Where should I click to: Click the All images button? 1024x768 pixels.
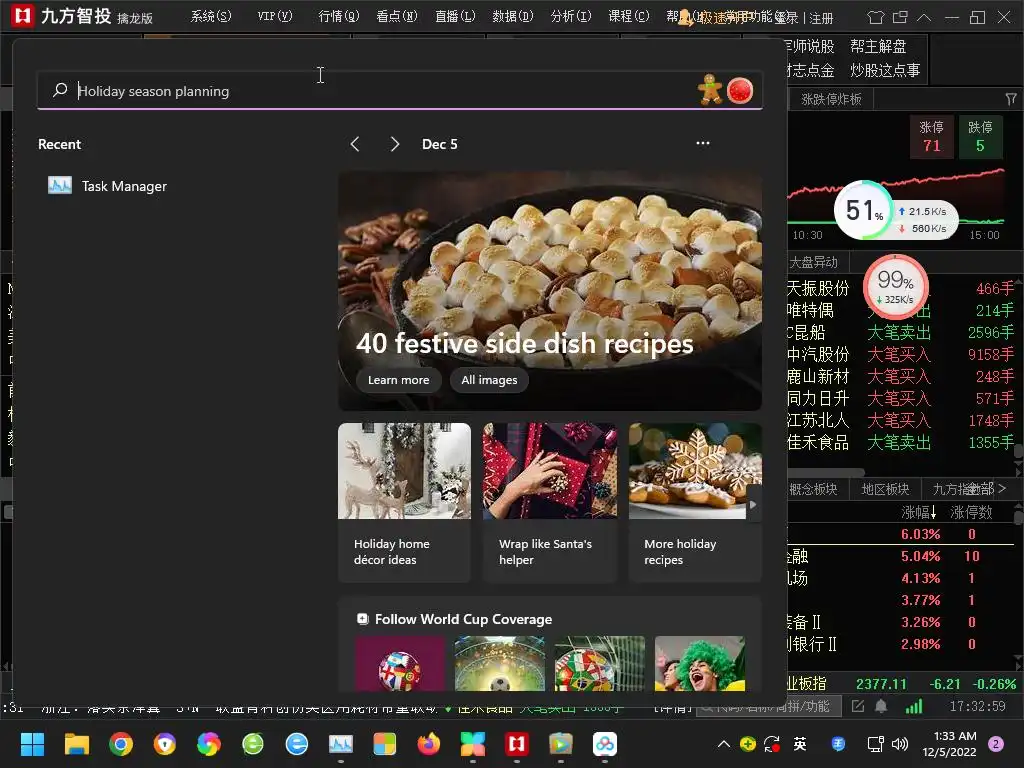pos(489,380)
